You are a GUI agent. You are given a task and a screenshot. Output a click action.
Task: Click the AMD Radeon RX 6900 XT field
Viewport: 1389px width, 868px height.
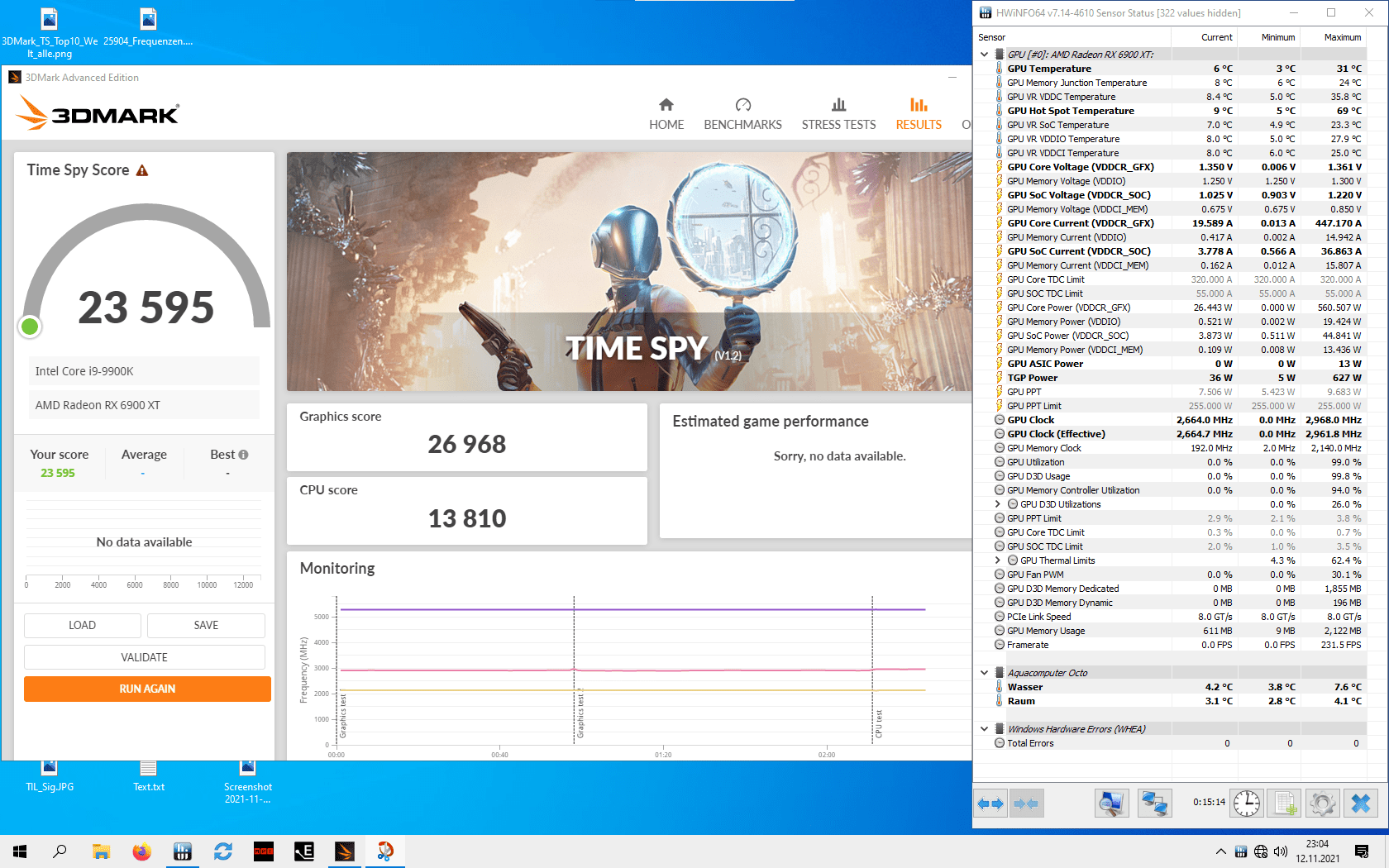coord(144,405)
